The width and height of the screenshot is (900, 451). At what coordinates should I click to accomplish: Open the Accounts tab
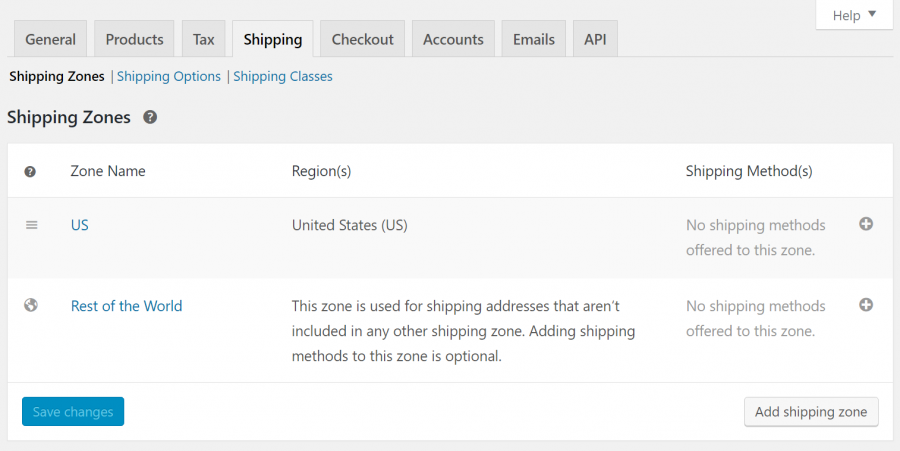point(453,39)
